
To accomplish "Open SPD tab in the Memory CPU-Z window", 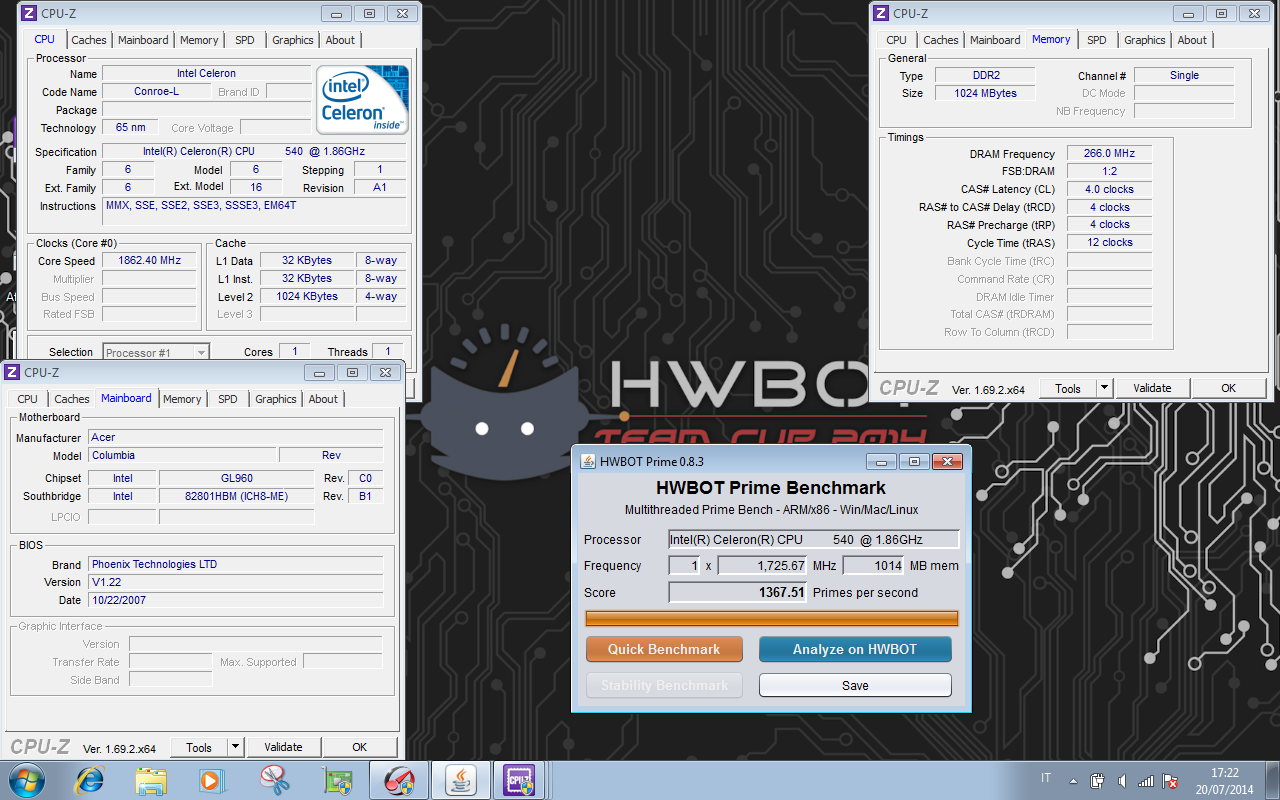I will pyautogui.click(x=1097, y=40).
